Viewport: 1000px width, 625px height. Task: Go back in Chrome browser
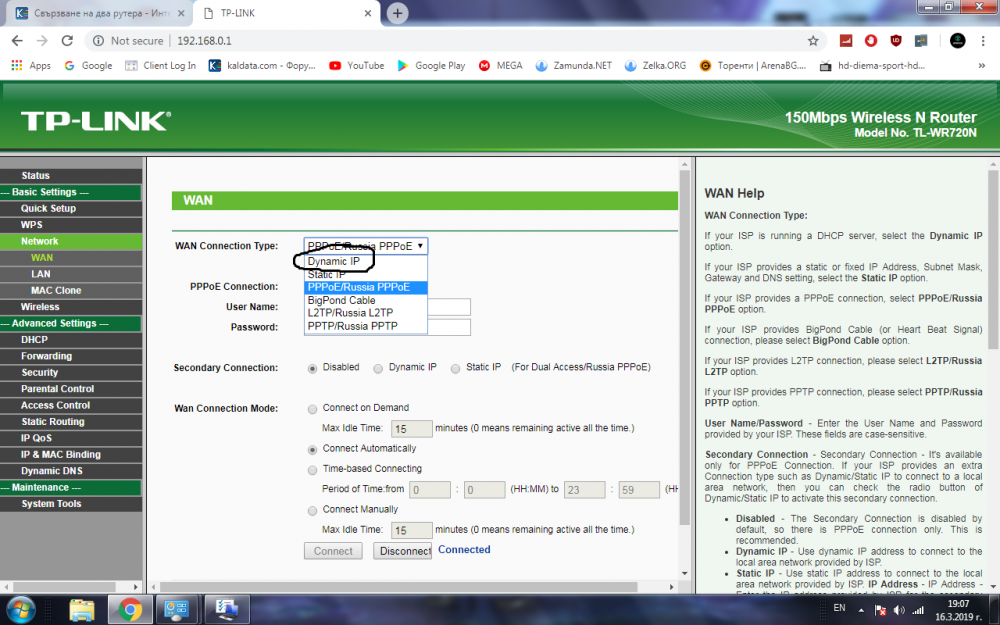(x=17, y=41)
